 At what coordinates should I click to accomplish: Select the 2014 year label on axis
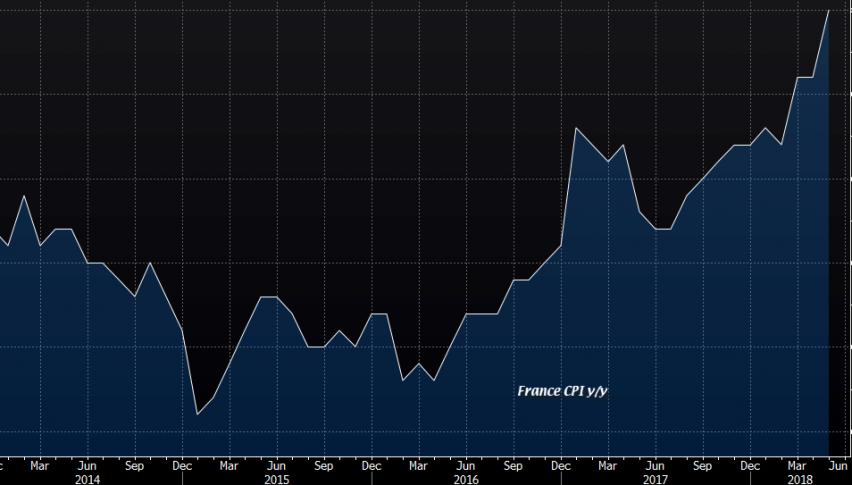click(x=87, y=480)
